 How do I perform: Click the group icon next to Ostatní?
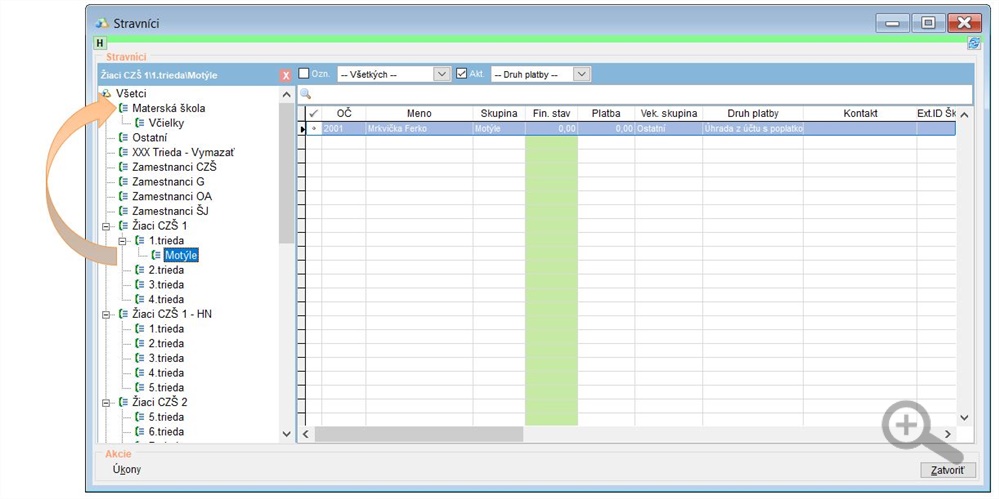123,137
